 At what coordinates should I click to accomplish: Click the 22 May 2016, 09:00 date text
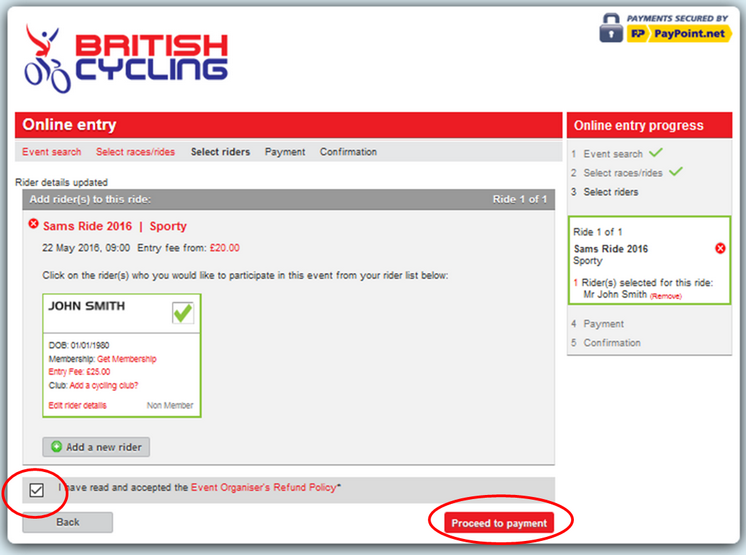pyautogui.click(x=86, y=248)
